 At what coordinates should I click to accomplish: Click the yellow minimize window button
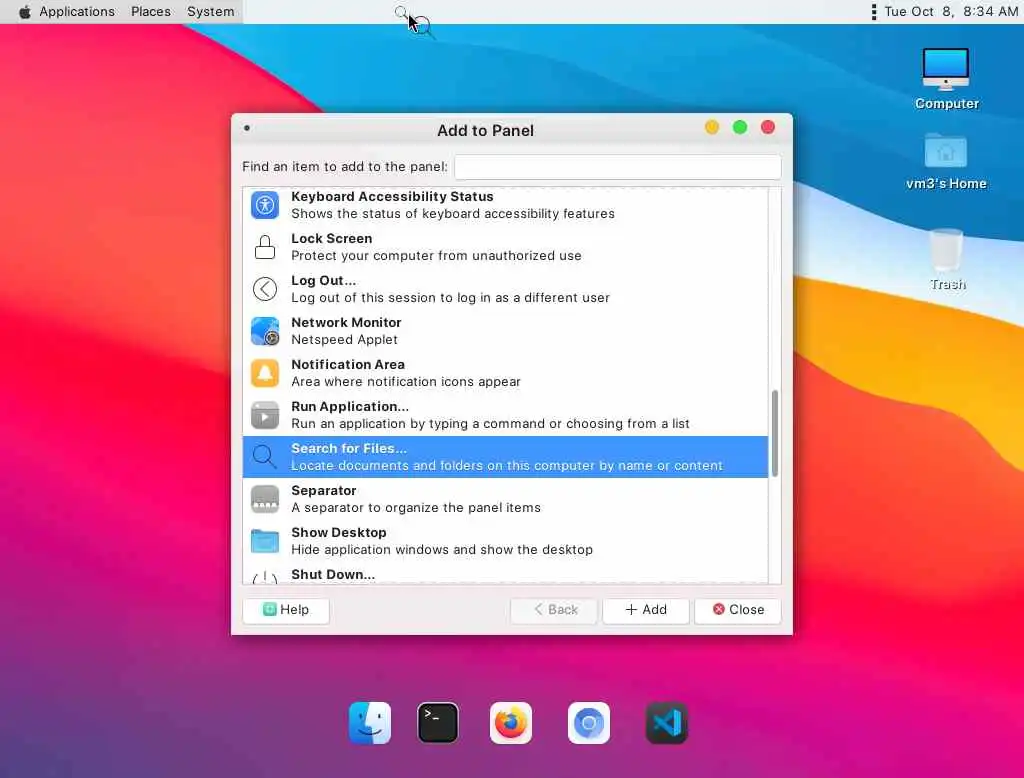[x=712, y=127]
